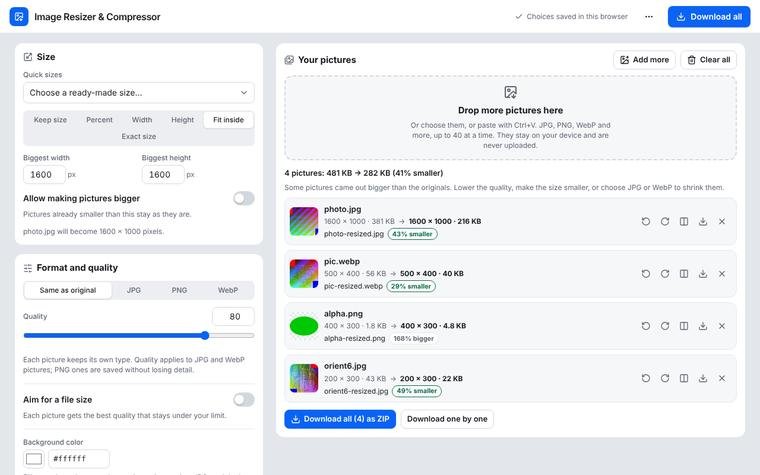Open the background color swatch picker
Viewport: 760px width, 475px height.
click(33, 459)
